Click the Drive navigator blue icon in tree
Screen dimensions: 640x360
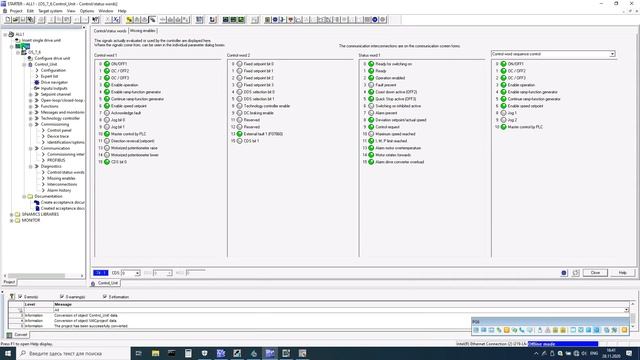click(37, 82)
